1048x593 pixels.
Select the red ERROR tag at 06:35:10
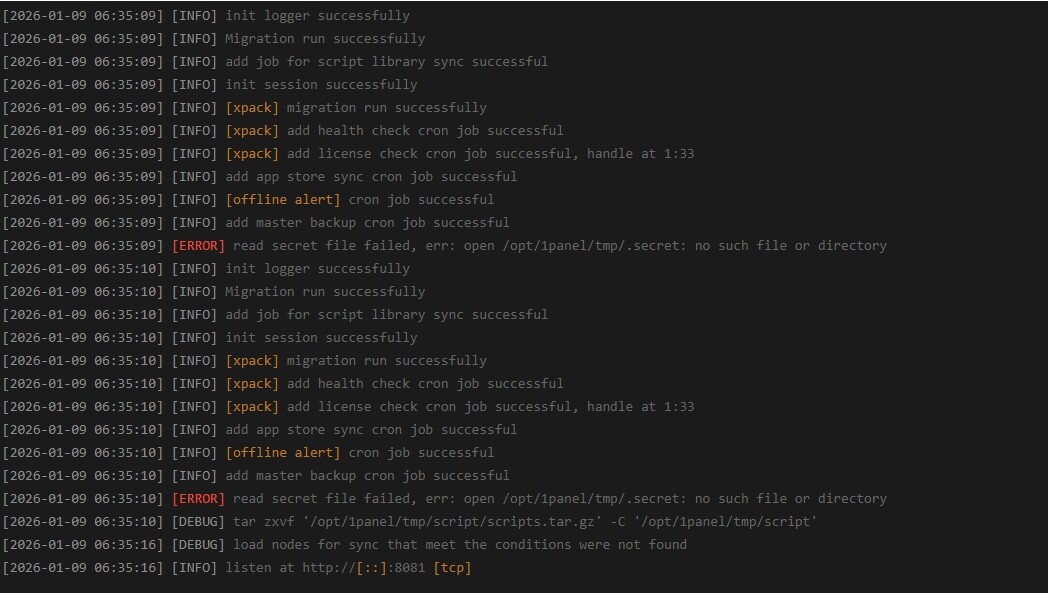[198, 499]
